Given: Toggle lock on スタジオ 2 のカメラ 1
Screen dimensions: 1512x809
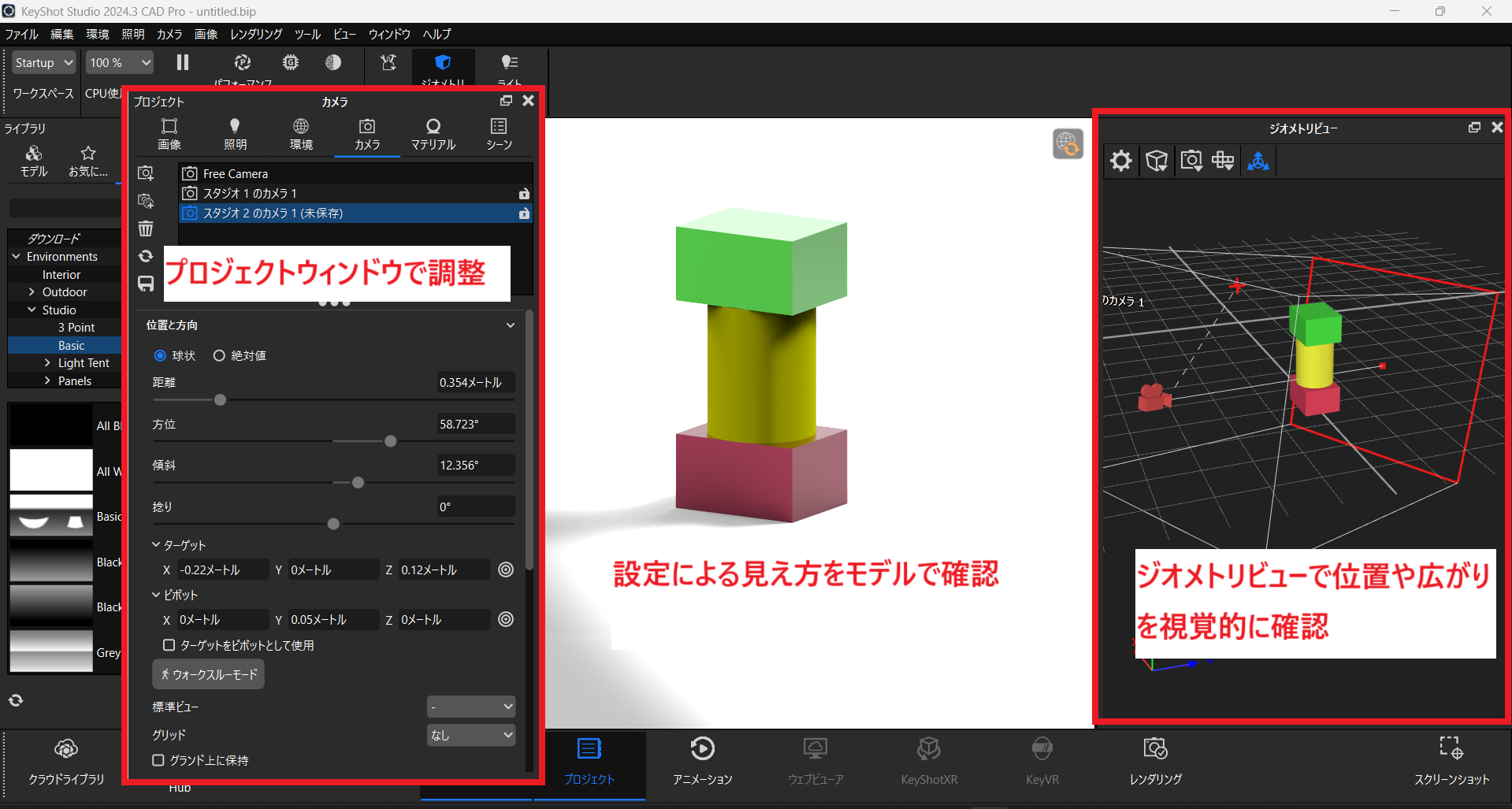Looking at the screenshot, I should pos(524,213).
